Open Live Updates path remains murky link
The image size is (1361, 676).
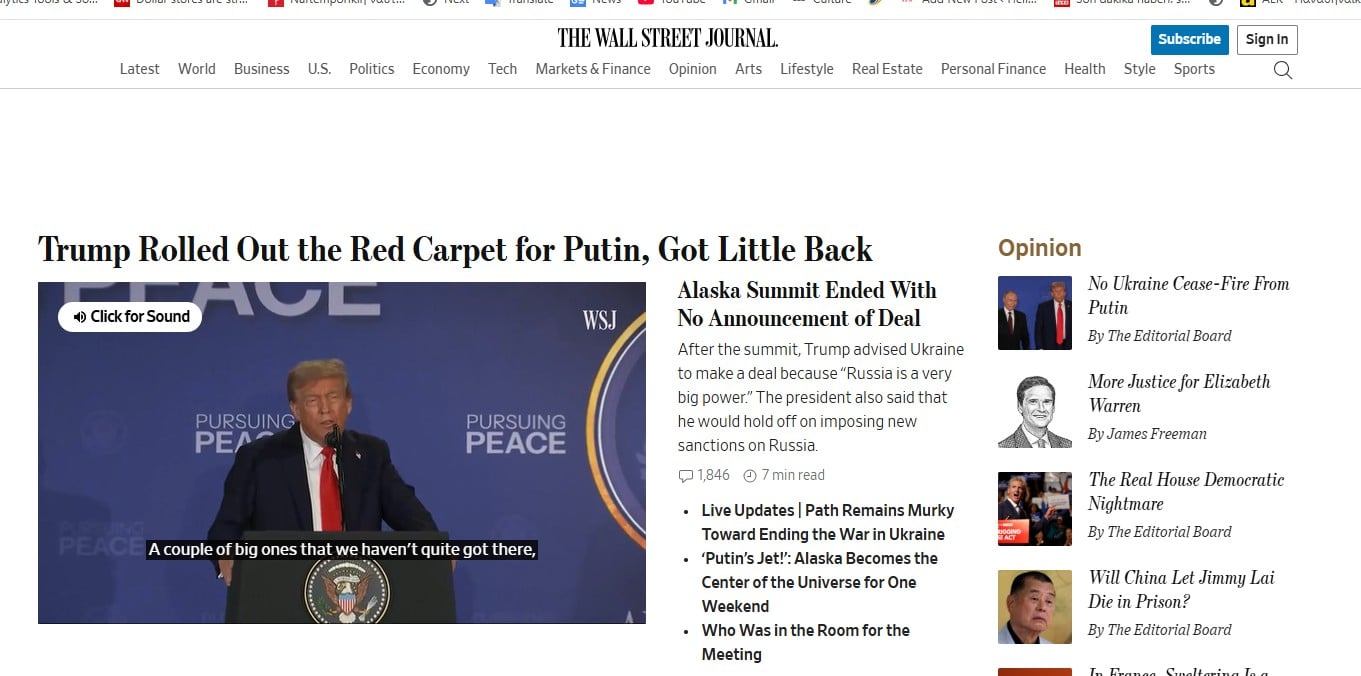(x=828, y=522)
